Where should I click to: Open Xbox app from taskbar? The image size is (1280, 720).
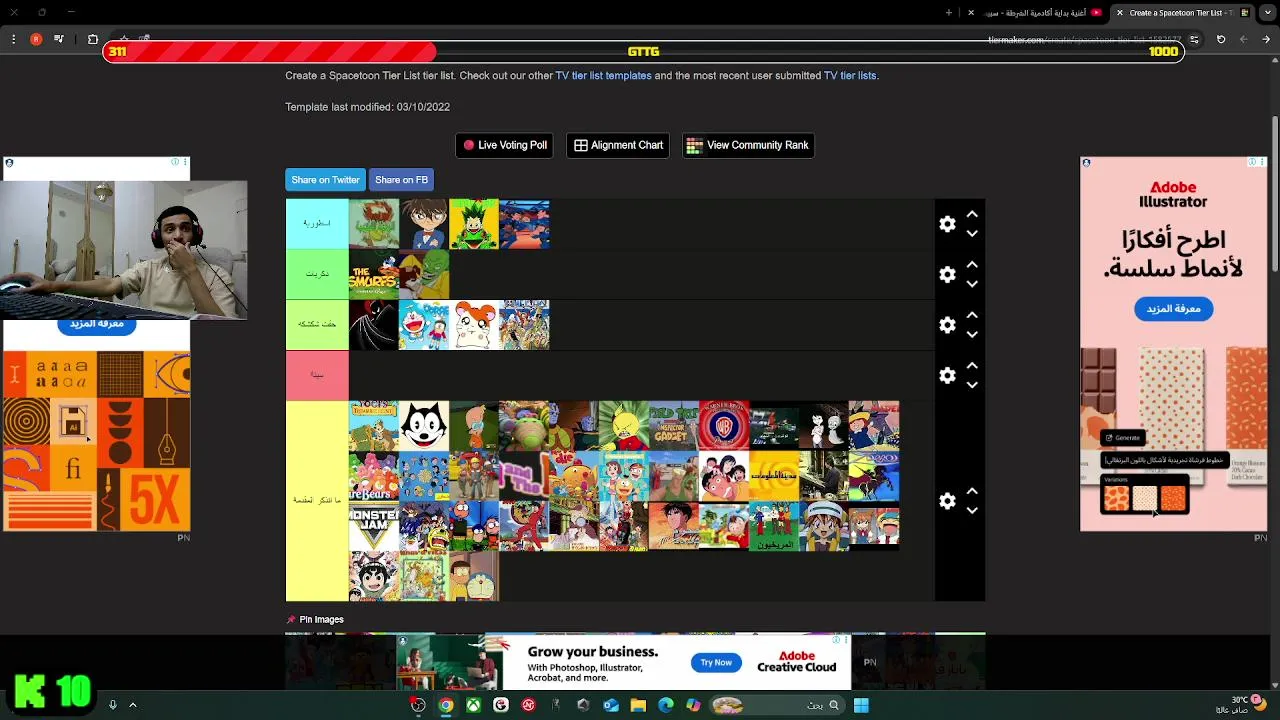coord(473,705)
